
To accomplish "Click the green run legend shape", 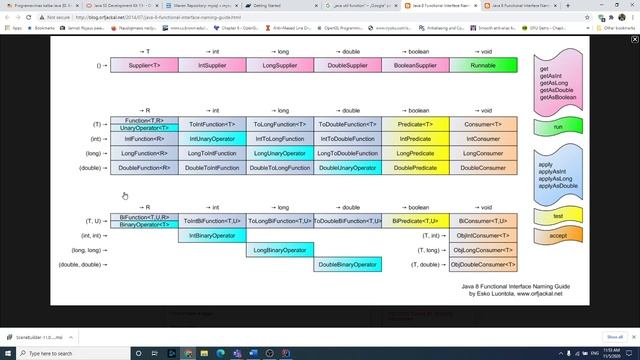I will point(558,127).
